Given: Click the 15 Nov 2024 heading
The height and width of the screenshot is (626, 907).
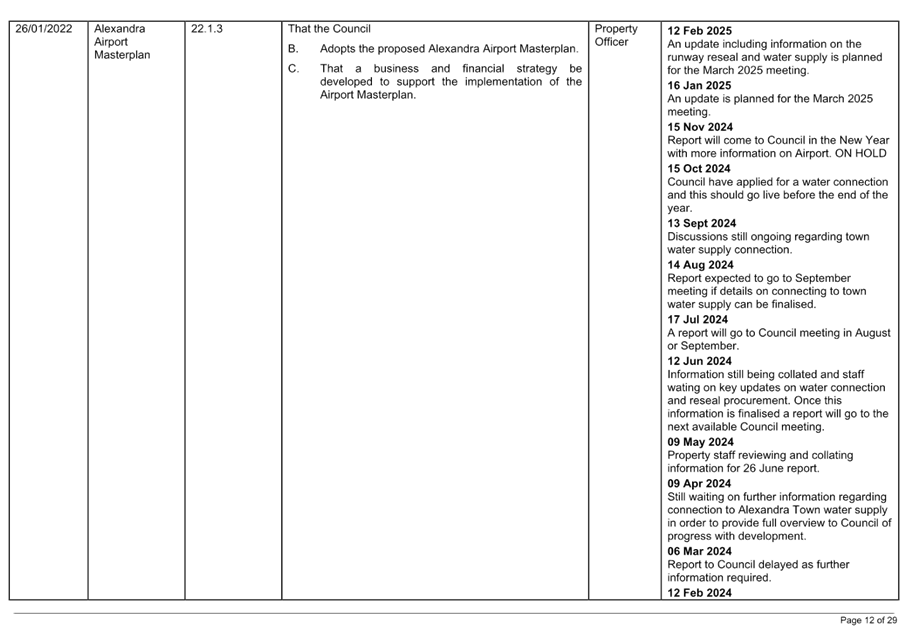Looking at the screenshot, I should [700, 127].
